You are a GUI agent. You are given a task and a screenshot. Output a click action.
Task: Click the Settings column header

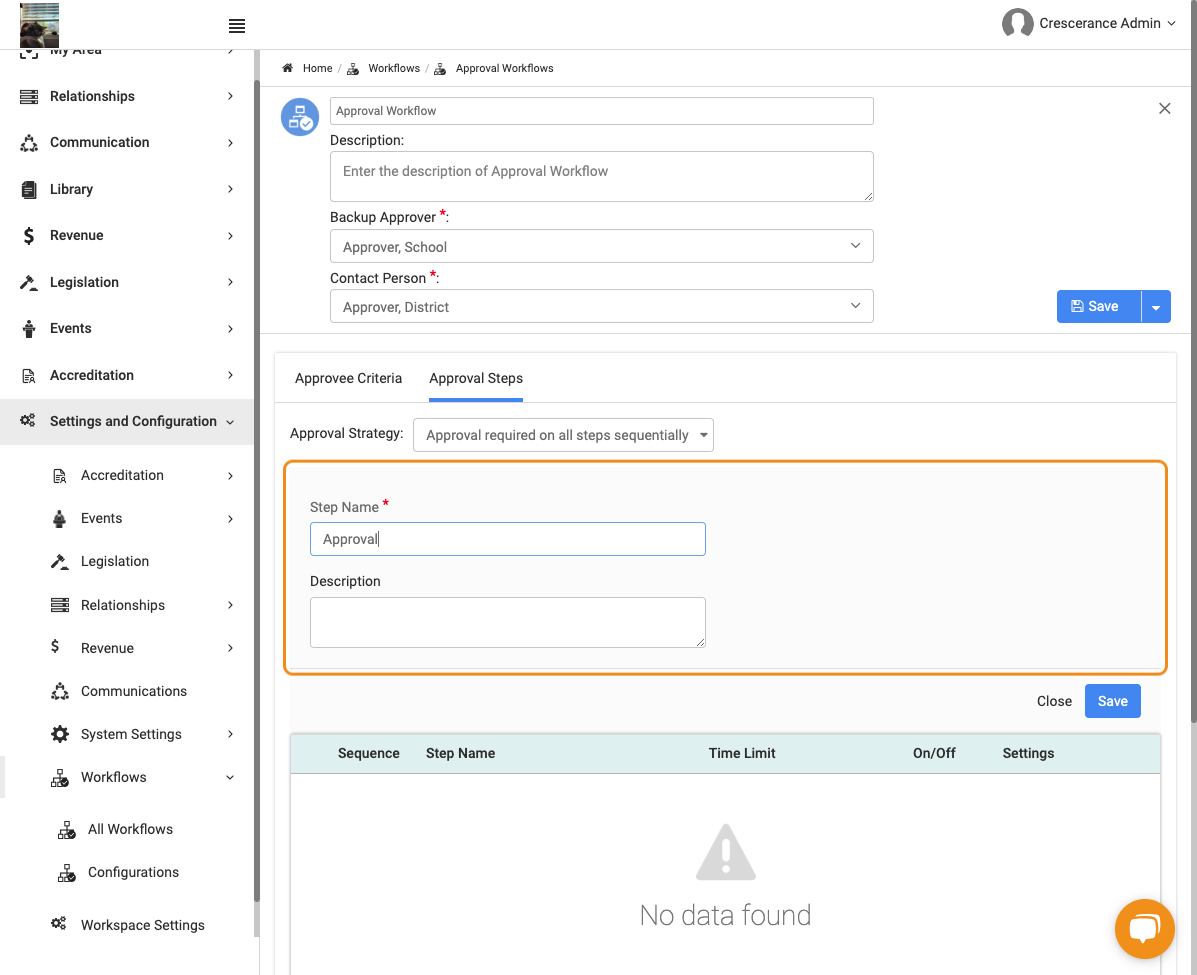[1028, 754]
